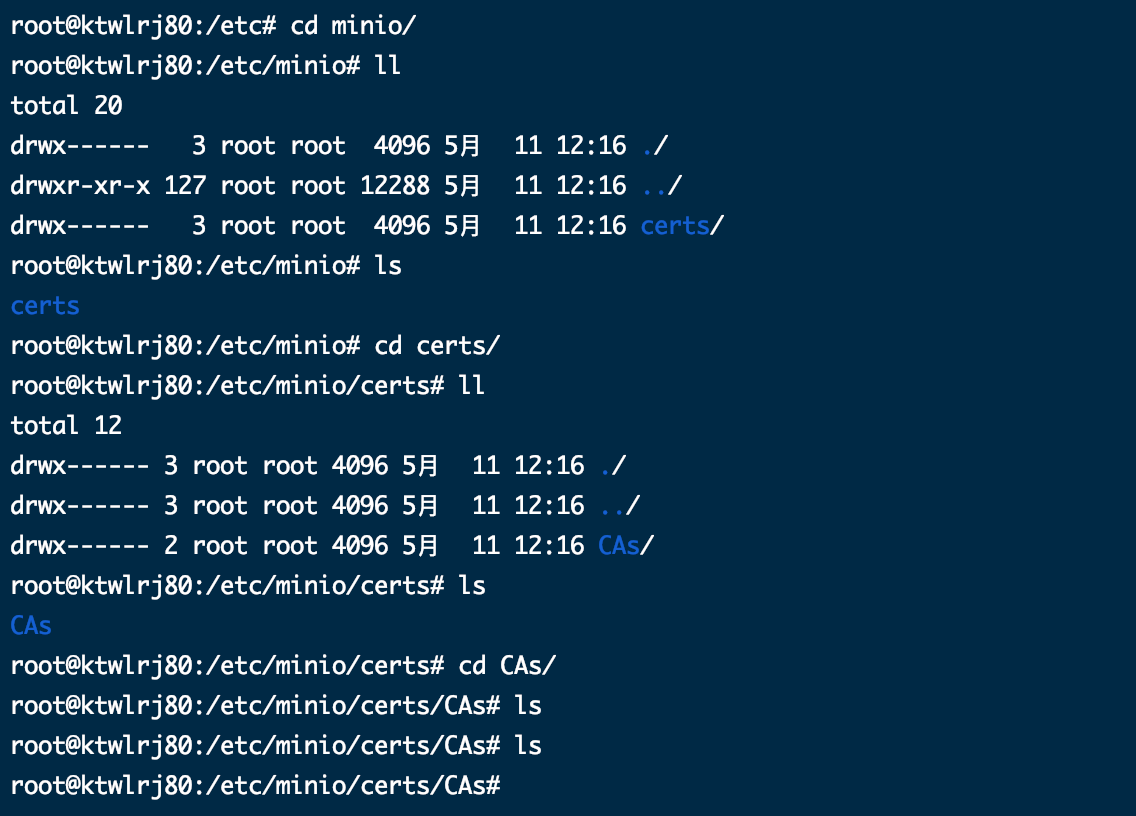Click the blue 'certs/' directory in the ll listing
This screenshot has width=1136, height=816.
click(682, 225)
